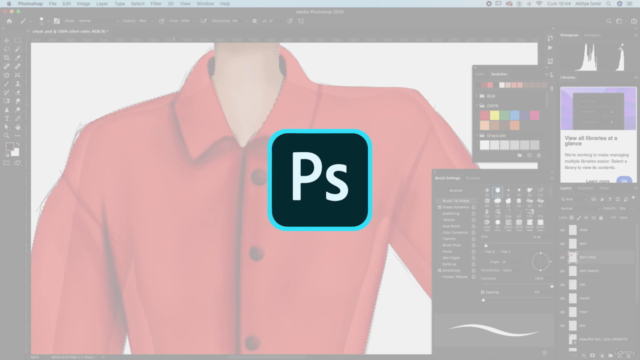Open smoothing options gear icon

[x=255, y=21]
